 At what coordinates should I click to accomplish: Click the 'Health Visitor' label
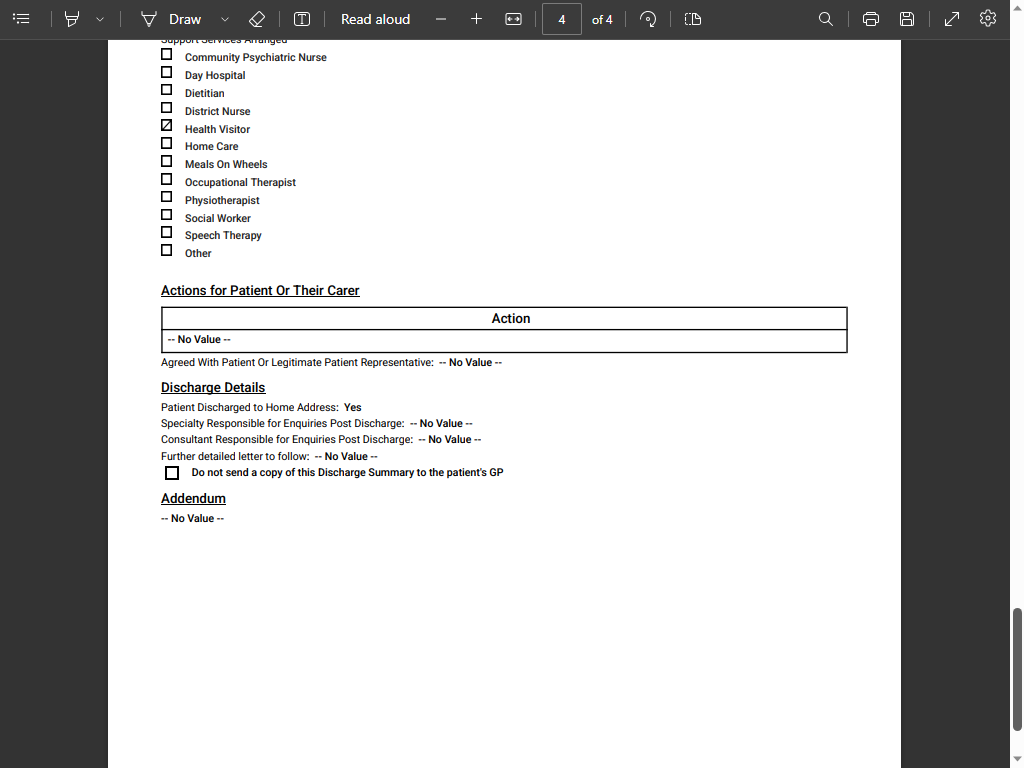click(x=217, y=129)
